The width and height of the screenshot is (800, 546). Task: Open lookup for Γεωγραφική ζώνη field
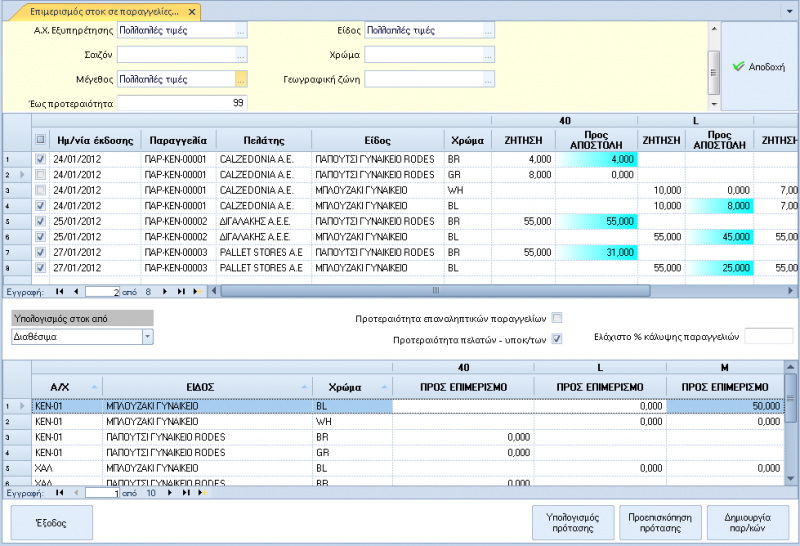pos(488,80)
